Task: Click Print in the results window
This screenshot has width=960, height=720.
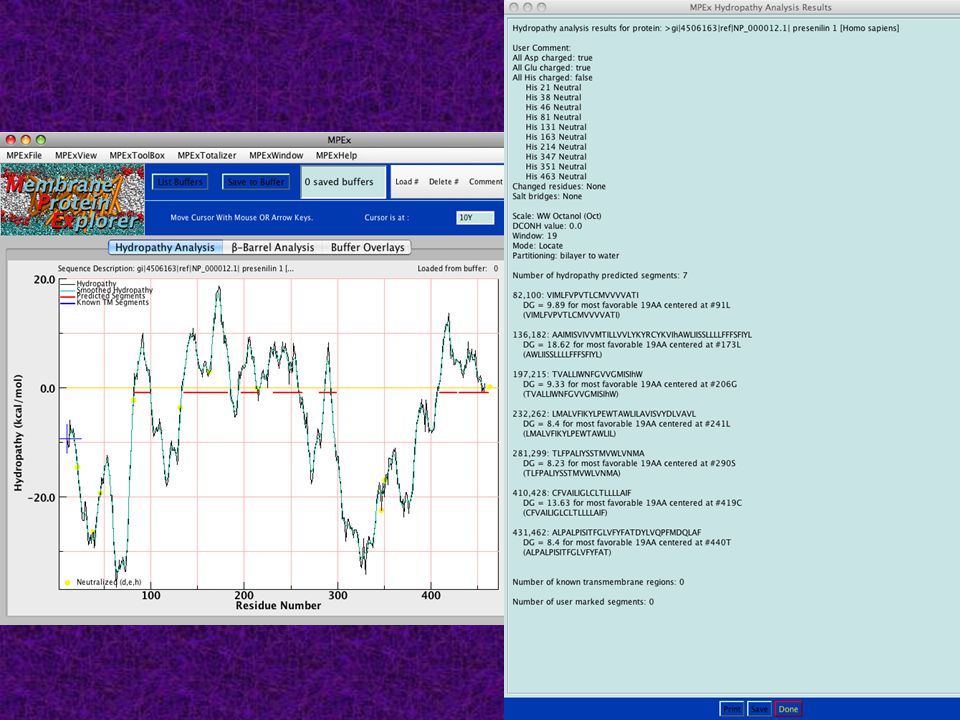Action: tap(732, 709)
